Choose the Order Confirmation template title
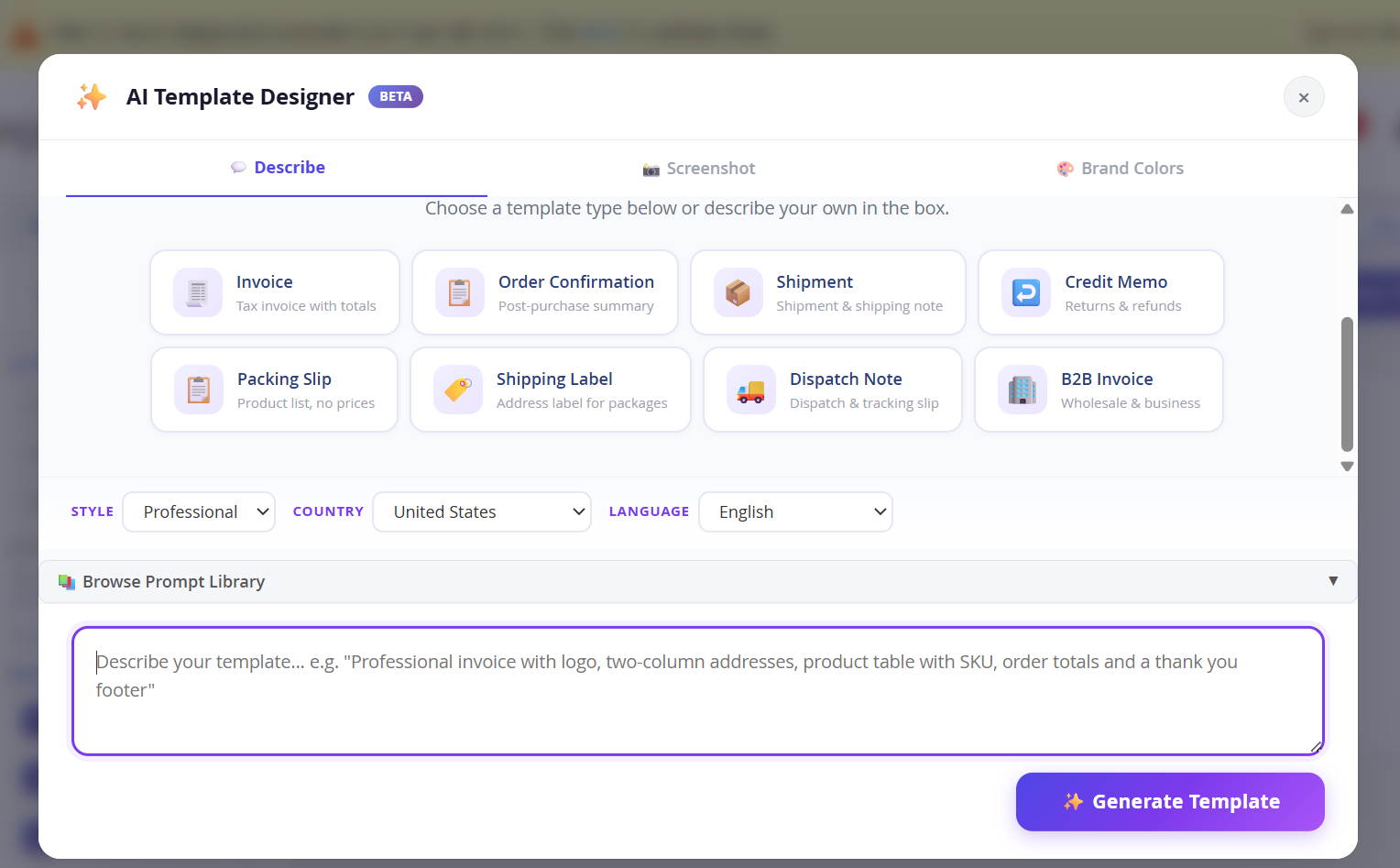The image size is (1400, 868). [x=576, y=282]
